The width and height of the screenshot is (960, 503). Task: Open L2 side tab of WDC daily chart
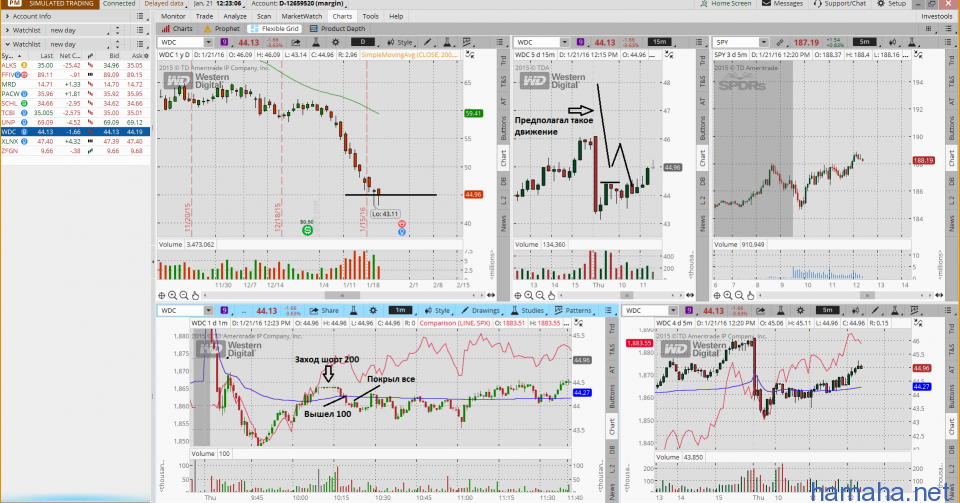coord(504,200)
